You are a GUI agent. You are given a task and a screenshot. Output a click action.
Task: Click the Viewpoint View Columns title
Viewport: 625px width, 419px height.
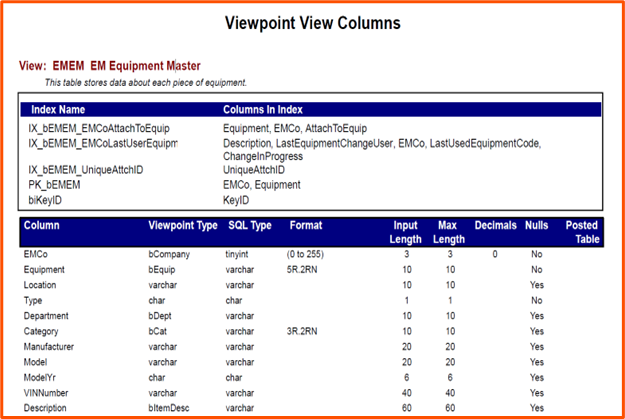click(312, 23)
